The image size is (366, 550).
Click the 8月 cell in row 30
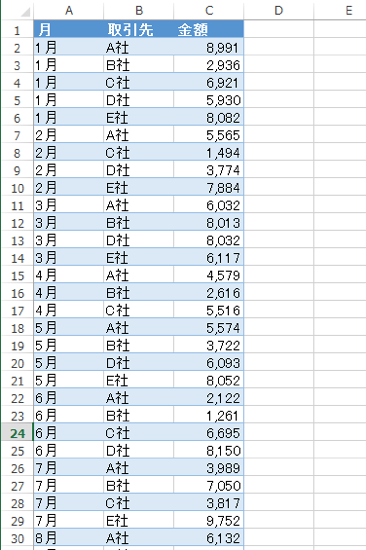(69, 538)
